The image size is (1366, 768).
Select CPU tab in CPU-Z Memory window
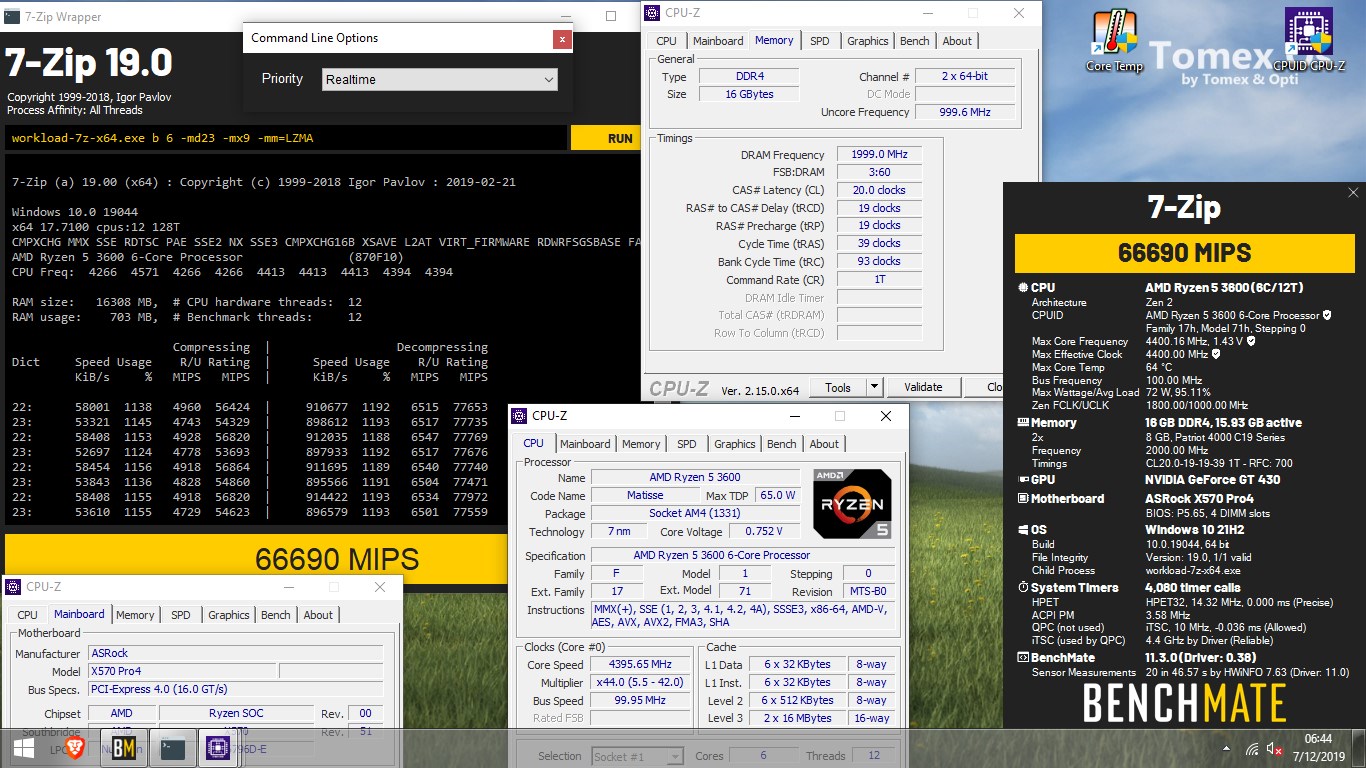pos(666,41)
